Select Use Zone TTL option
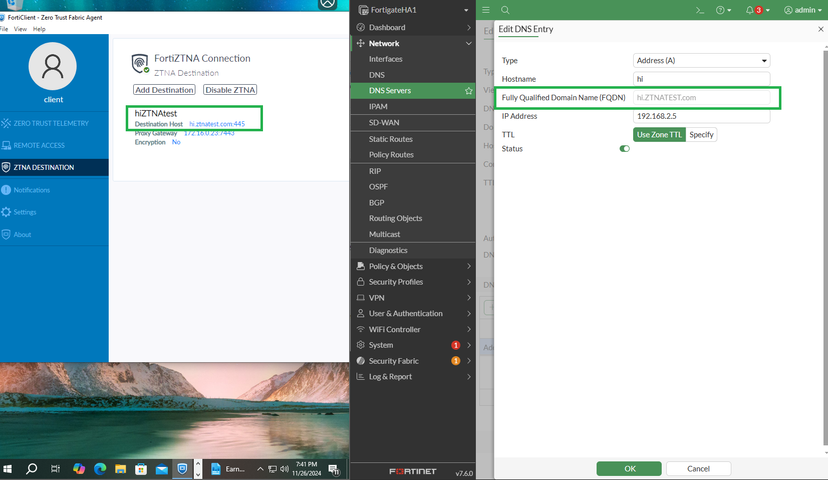 coord(659,135)
